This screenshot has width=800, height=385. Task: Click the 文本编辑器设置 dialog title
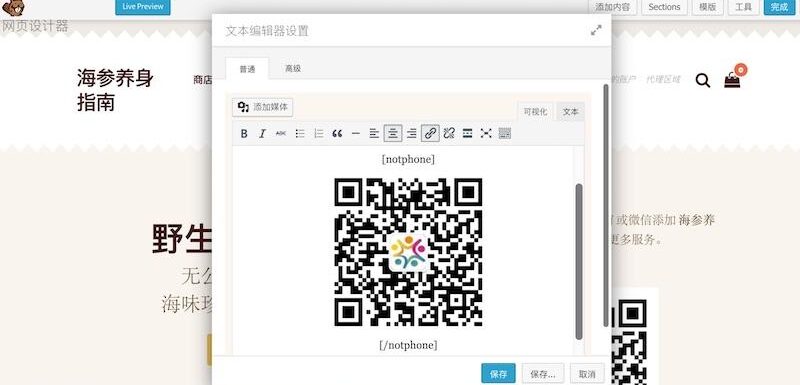(x=267, y=31)
